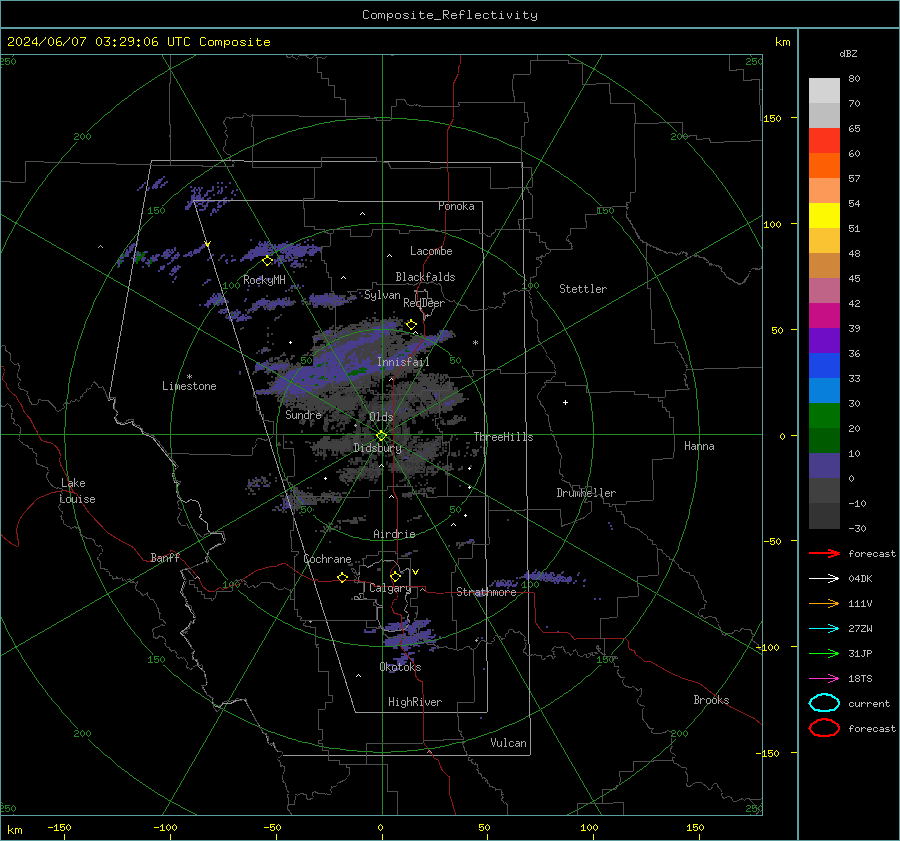This screenshot has width=900, height=841.
Task: Click the Lacombe label
Action: tap(431, 251)
